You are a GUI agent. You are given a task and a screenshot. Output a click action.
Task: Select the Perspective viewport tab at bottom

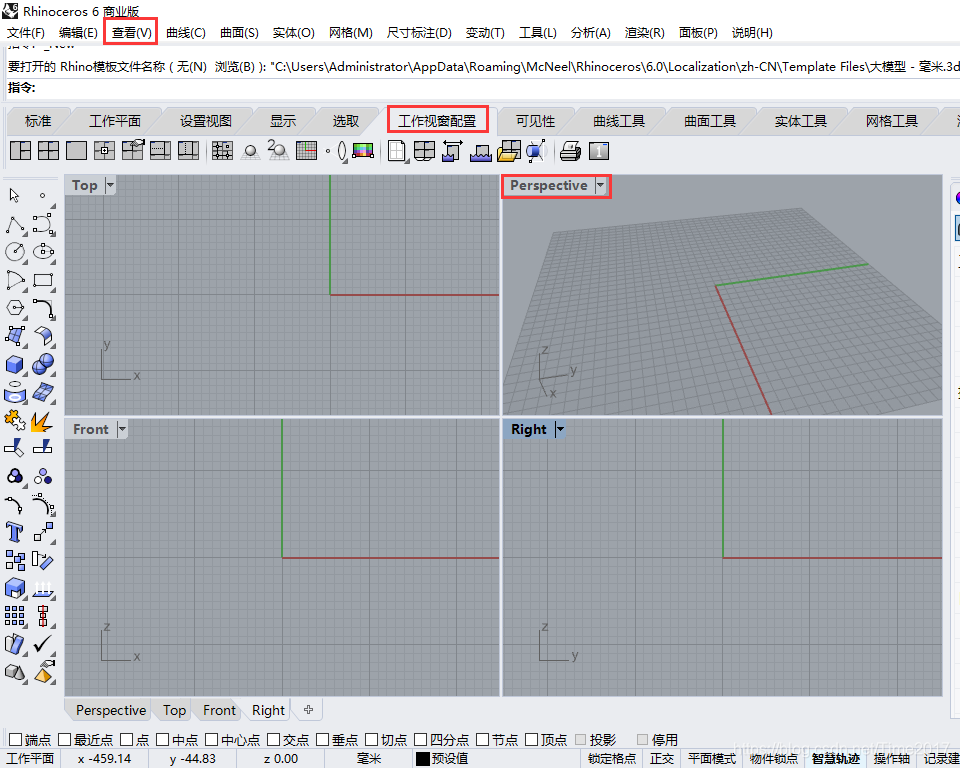(x=111, y=710)
